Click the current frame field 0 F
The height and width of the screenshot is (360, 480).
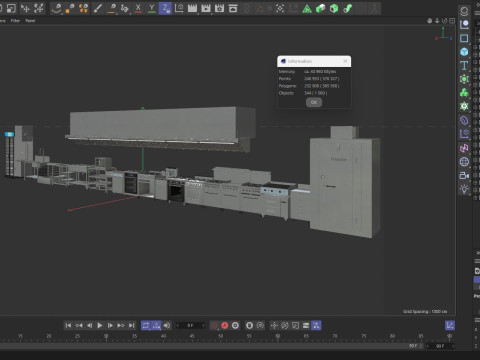(190, 325)
